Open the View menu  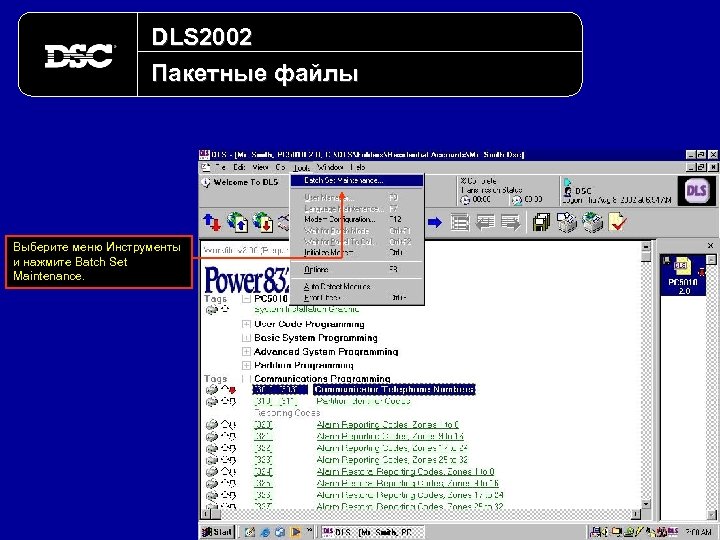(260, 168)
